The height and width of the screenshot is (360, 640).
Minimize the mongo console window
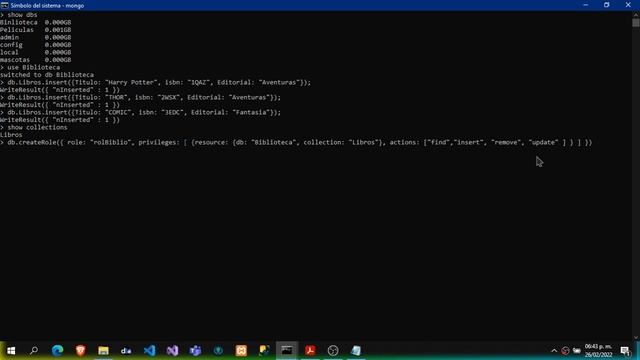tap(586, 5)
